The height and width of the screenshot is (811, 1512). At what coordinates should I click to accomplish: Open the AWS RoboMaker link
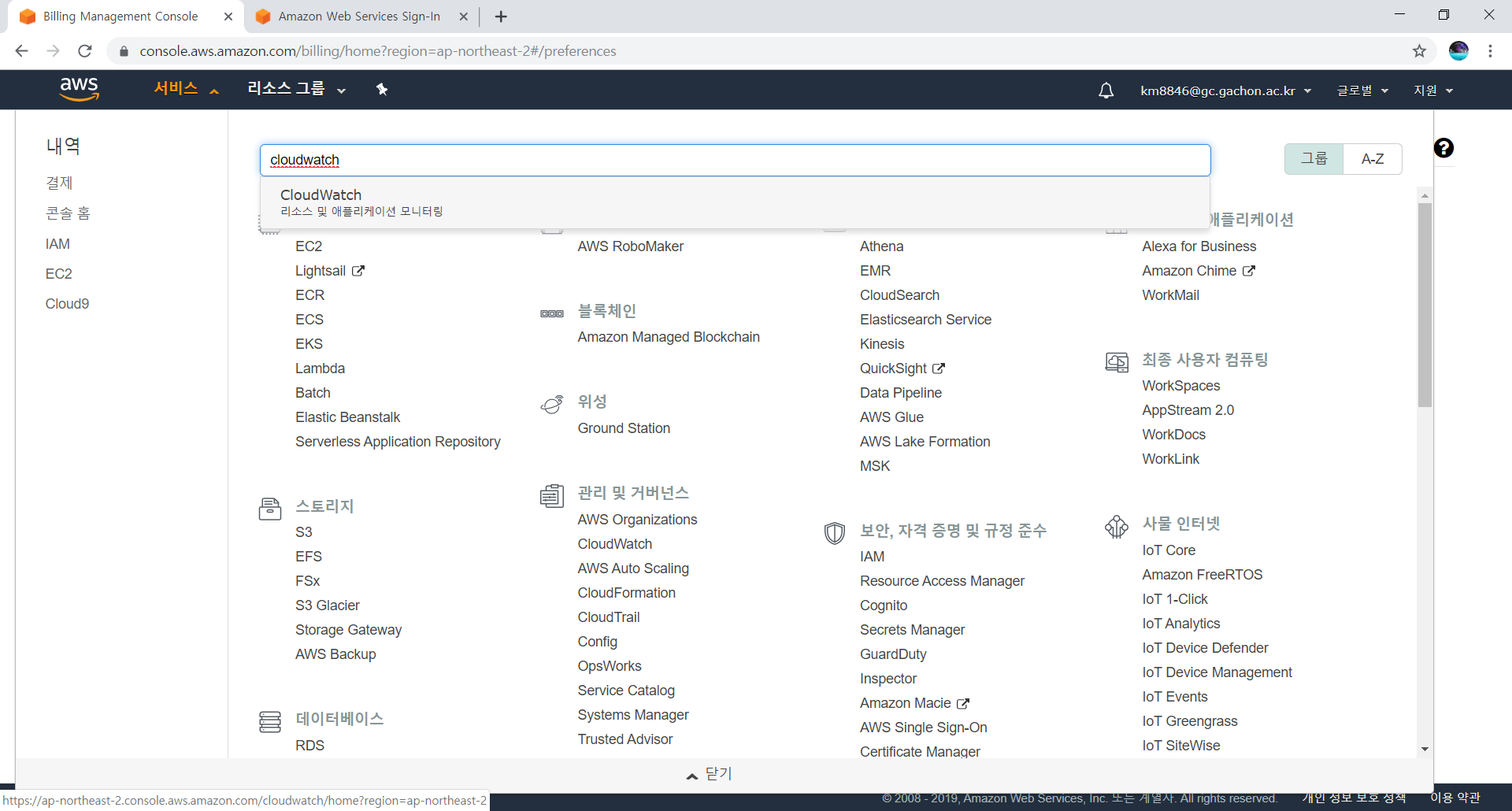click(x=630, y=246)
